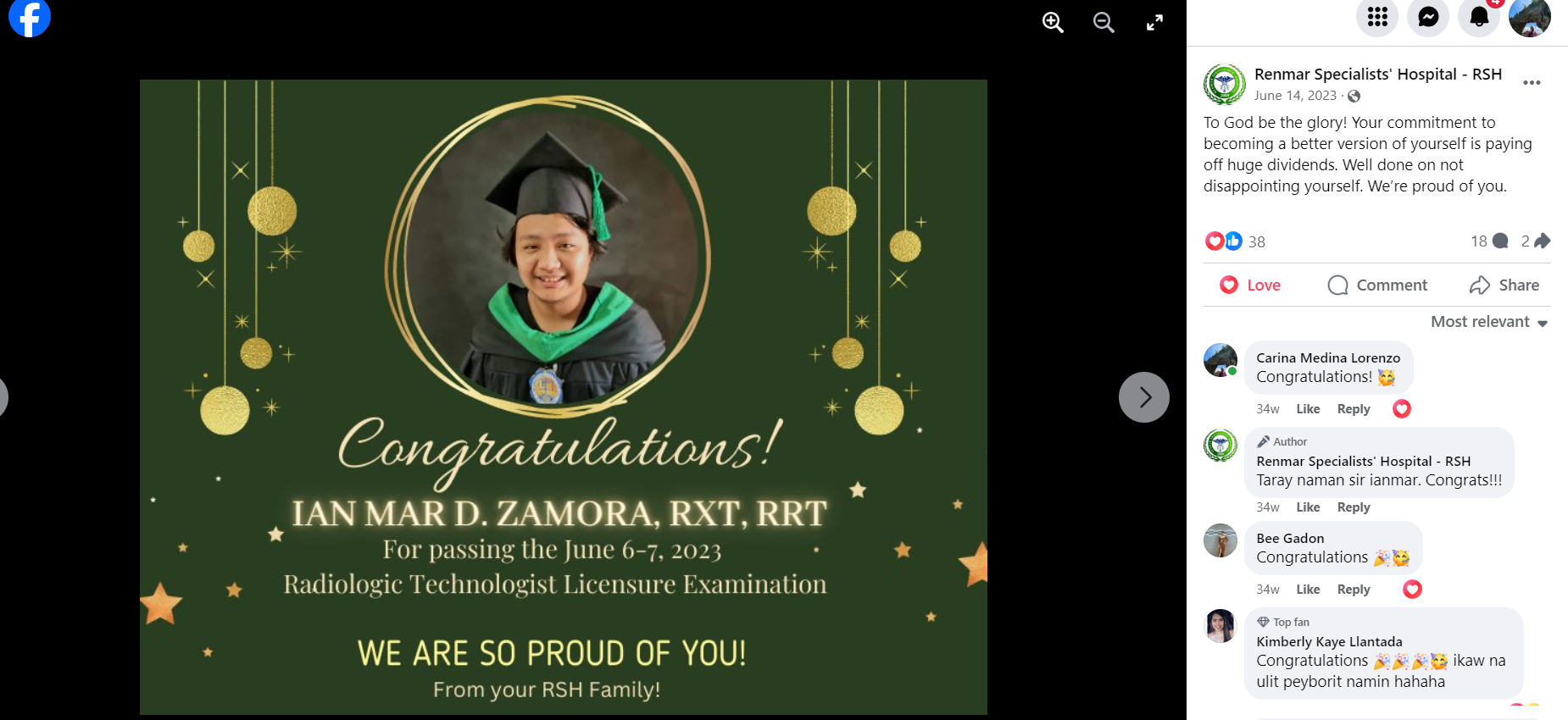1568x720 pixels.
Task: Reply to Bee Gadon's comment
Action: click(x=1354, y=590)
